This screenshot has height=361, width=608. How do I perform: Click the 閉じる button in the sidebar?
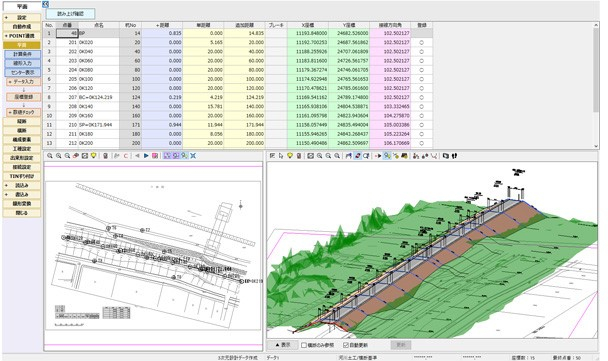pos(22,213)
